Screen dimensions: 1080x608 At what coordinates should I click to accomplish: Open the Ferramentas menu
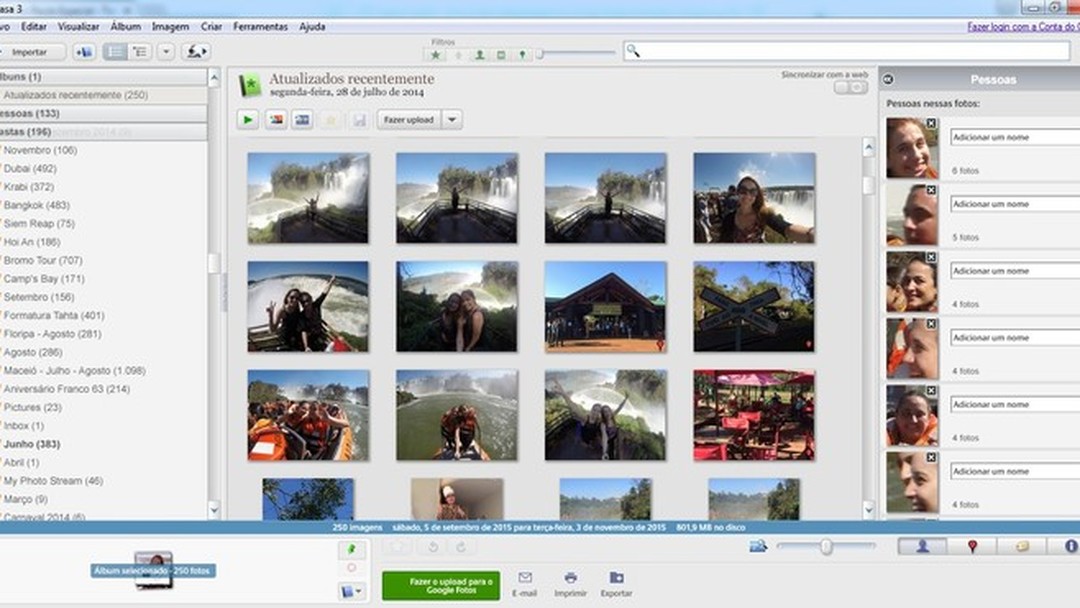[259, 26]
